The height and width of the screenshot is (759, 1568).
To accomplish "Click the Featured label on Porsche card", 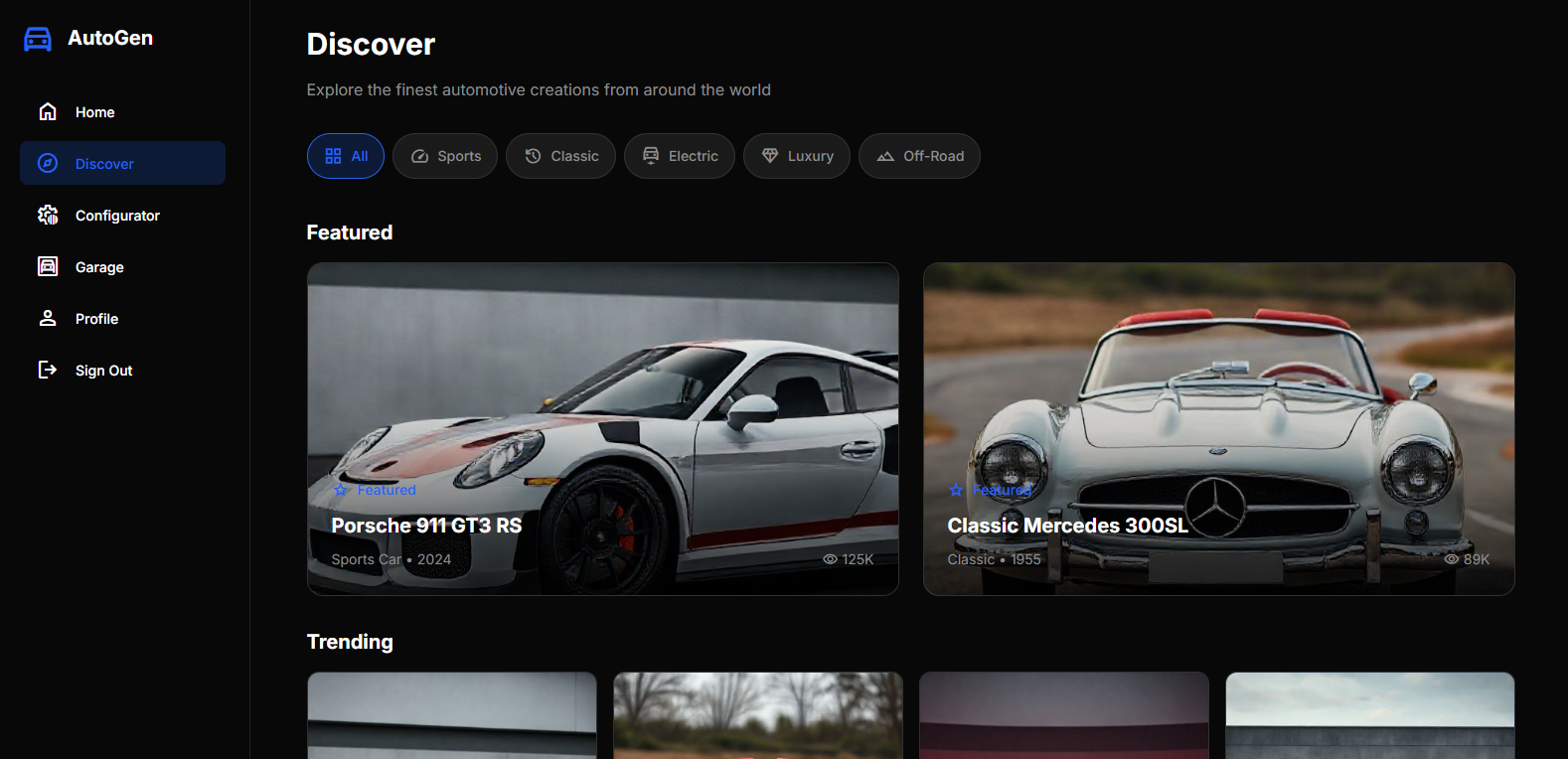I will pos(387,490).
